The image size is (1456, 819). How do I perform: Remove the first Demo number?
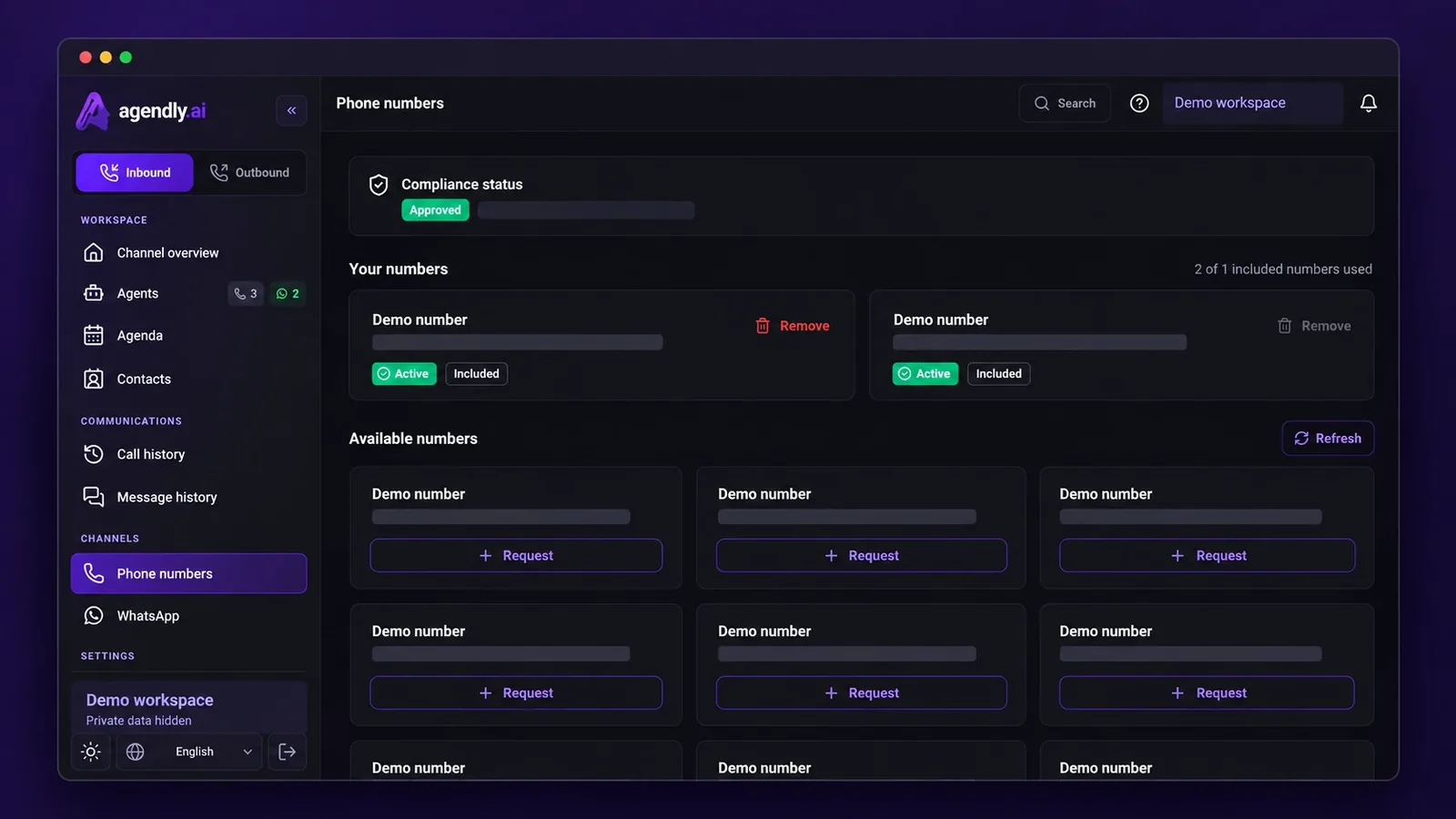(792, 326)
